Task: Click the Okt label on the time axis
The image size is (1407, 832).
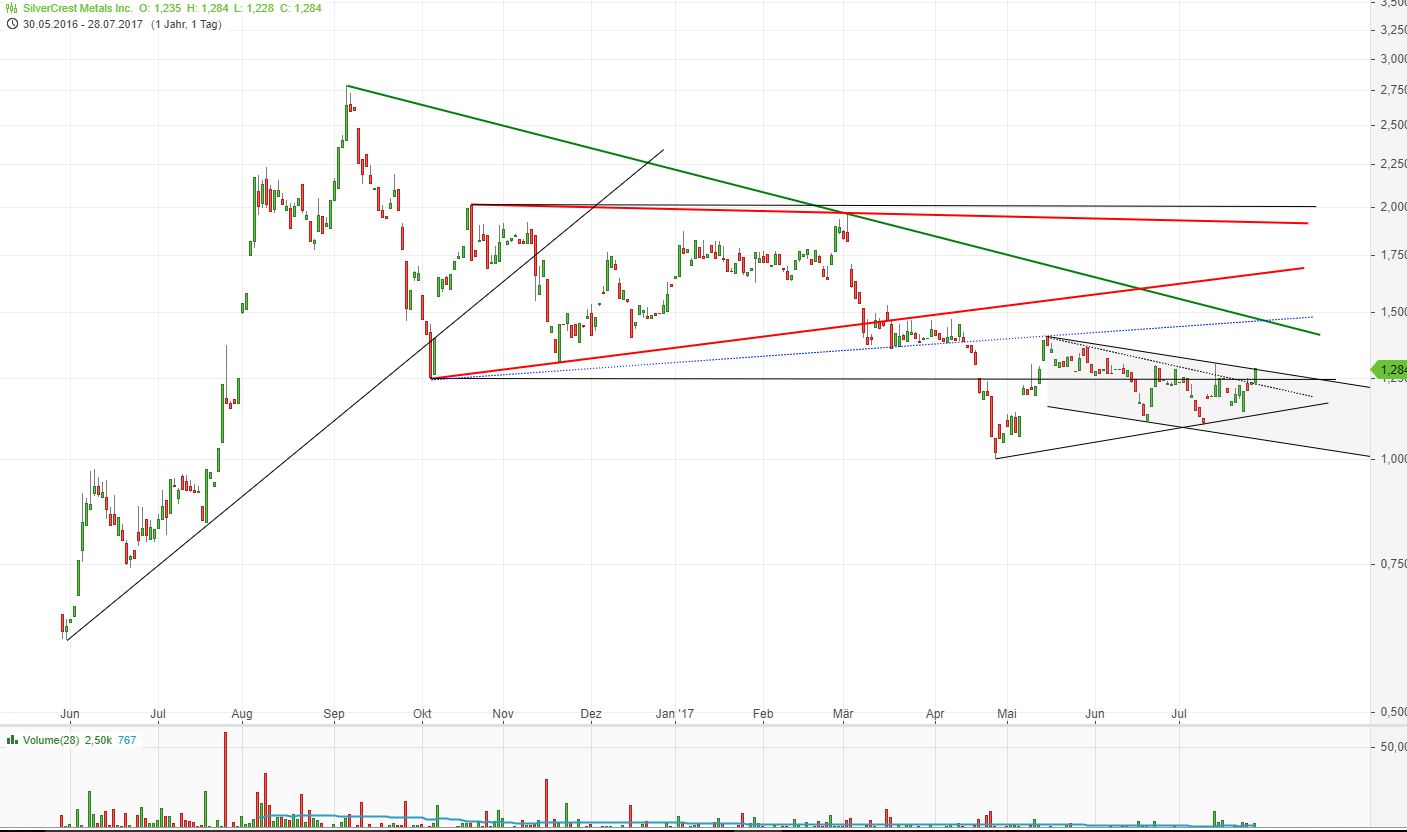Action: point(422,714)
